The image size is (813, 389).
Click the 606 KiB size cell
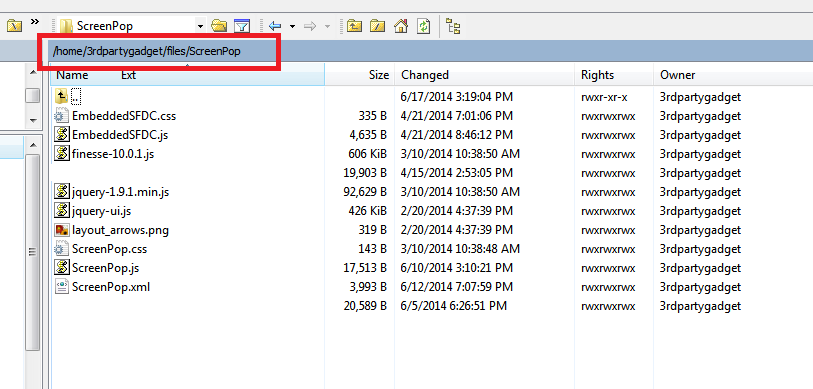pyautogui.click(x=368, y=154)
